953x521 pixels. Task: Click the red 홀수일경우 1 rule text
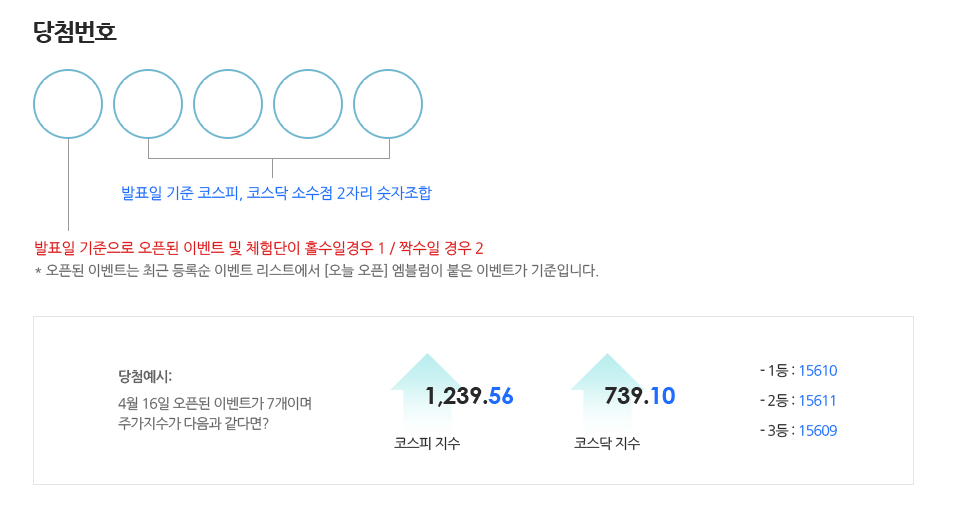pyautogui.click(x=258, y=248)
